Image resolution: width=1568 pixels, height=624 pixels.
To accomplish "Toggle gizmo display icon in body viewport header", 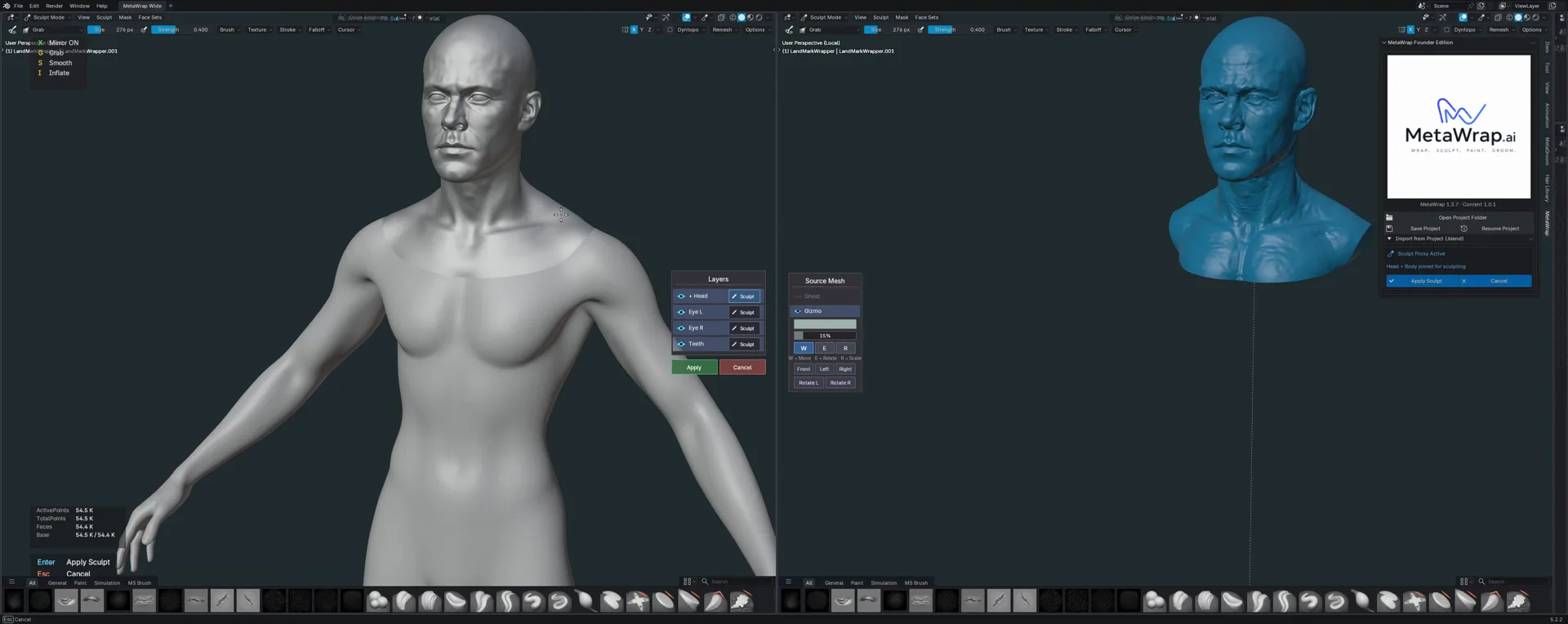I will (666, 17).
